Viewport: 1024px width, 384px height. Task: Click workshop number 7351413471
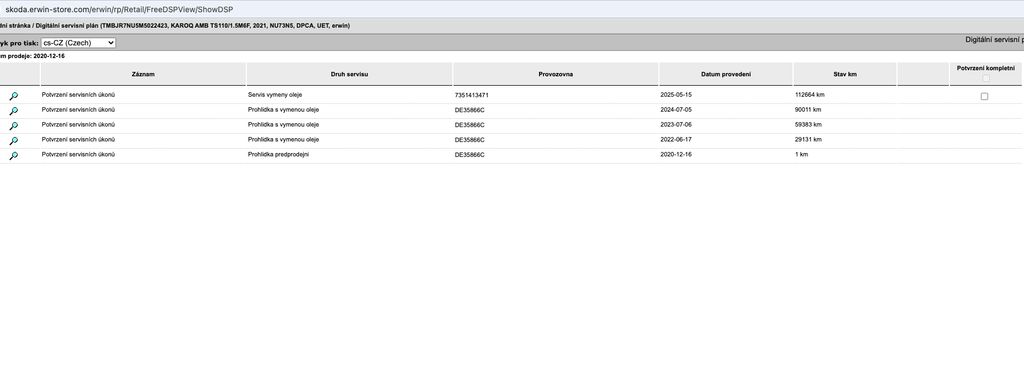[472, 95]
